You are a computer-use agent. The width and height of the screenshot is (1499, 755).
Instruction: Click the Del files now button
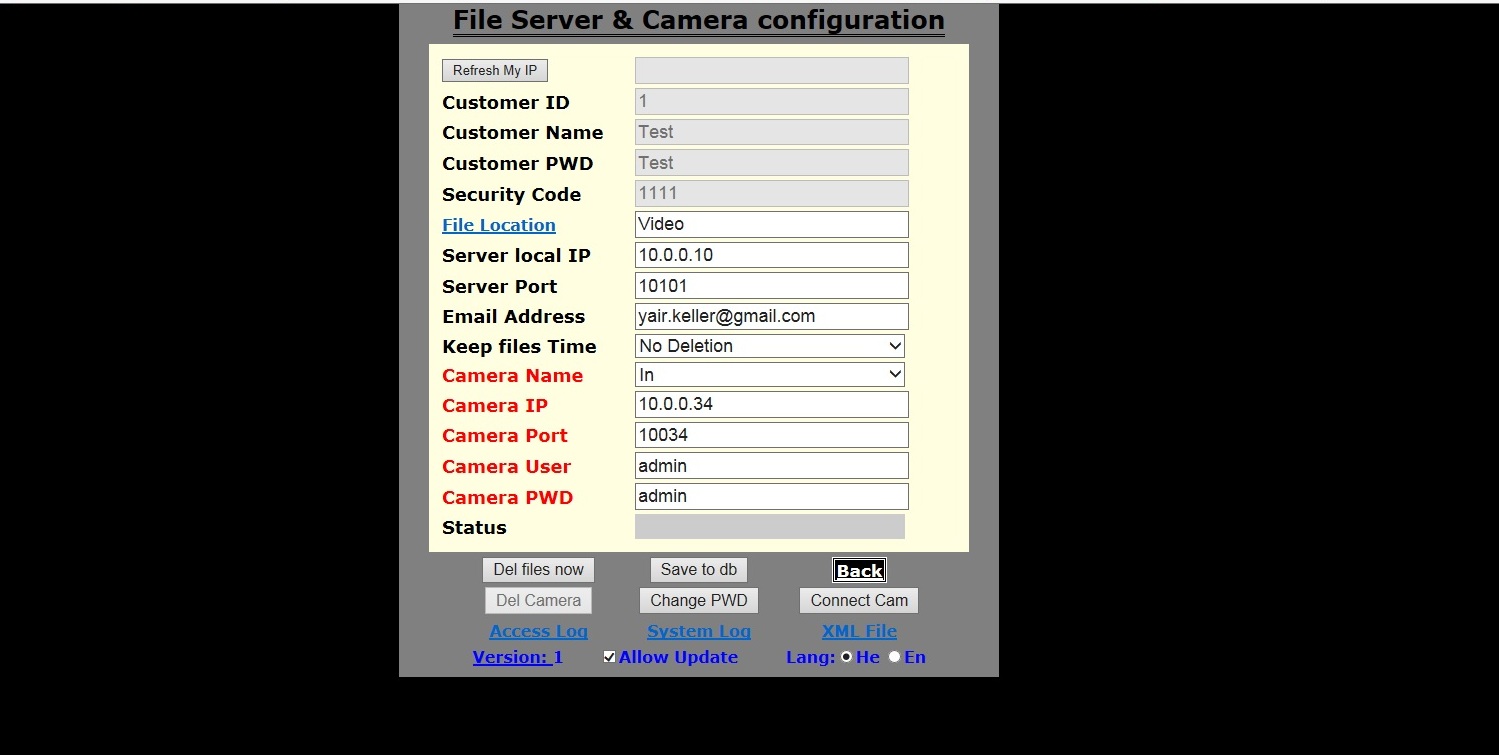pyautogui.click(x=538, y=570)
